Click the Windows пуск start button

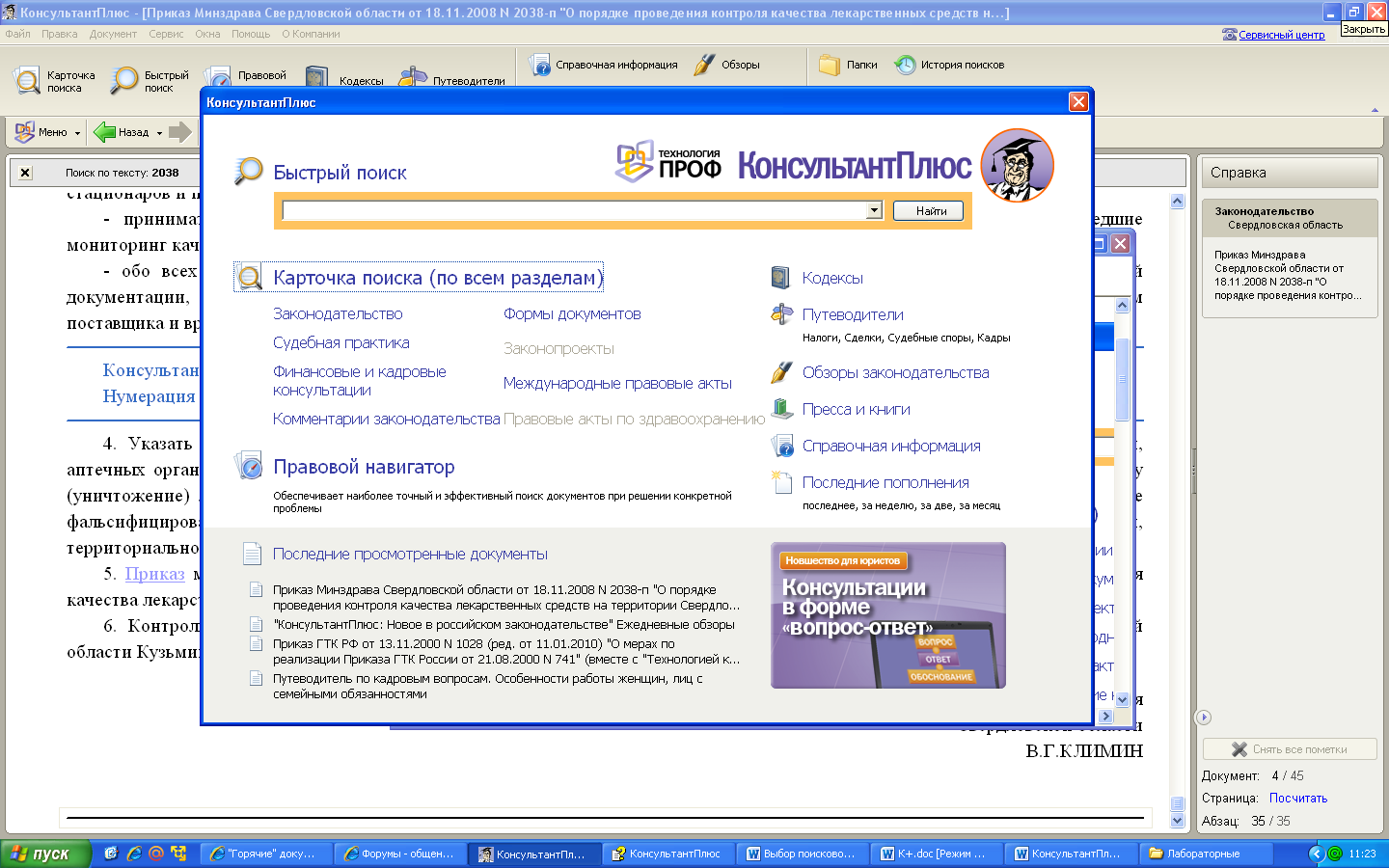tap(44, 854)
